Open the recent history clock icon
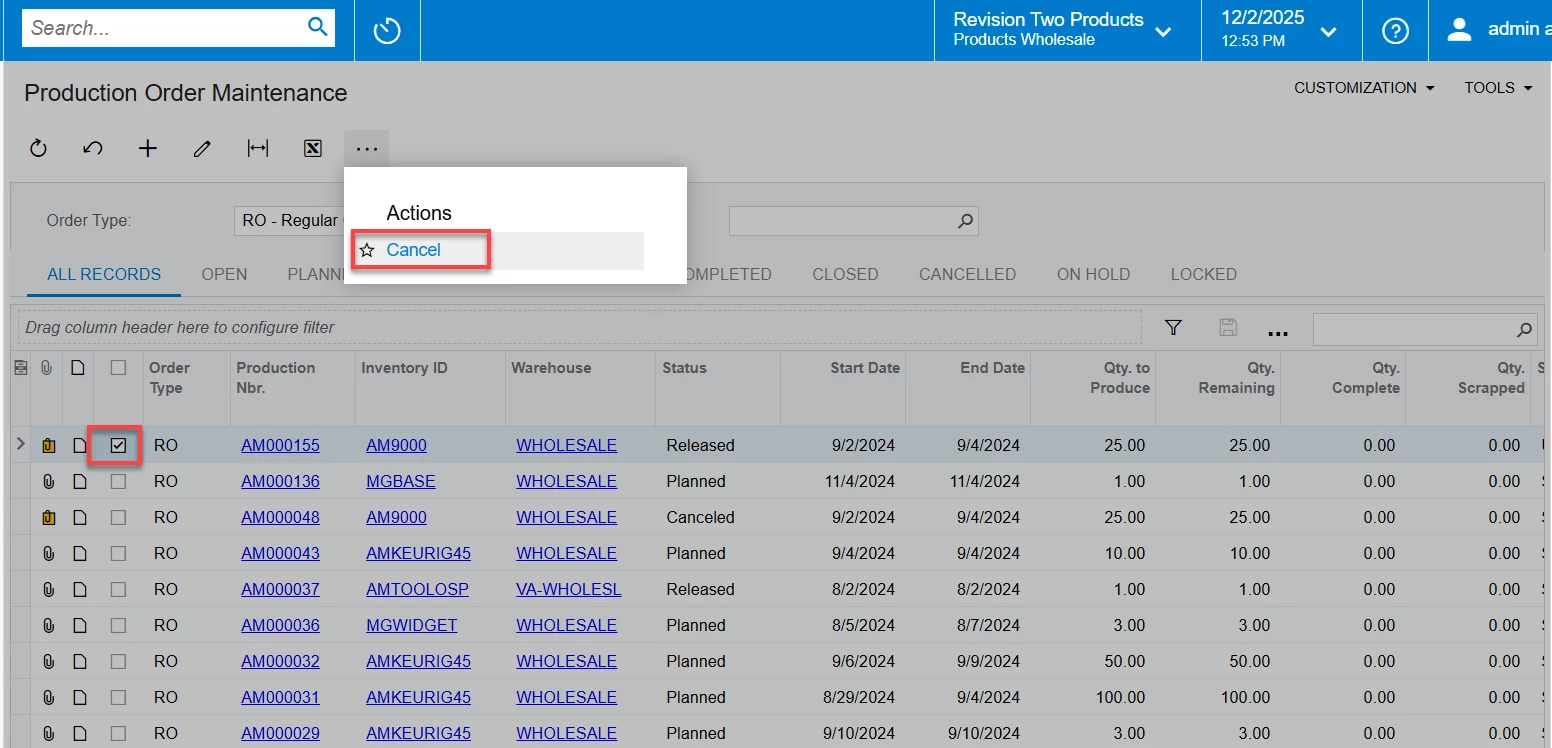Viewport: 1552px width, 748px height. click(x=387, y=31)
